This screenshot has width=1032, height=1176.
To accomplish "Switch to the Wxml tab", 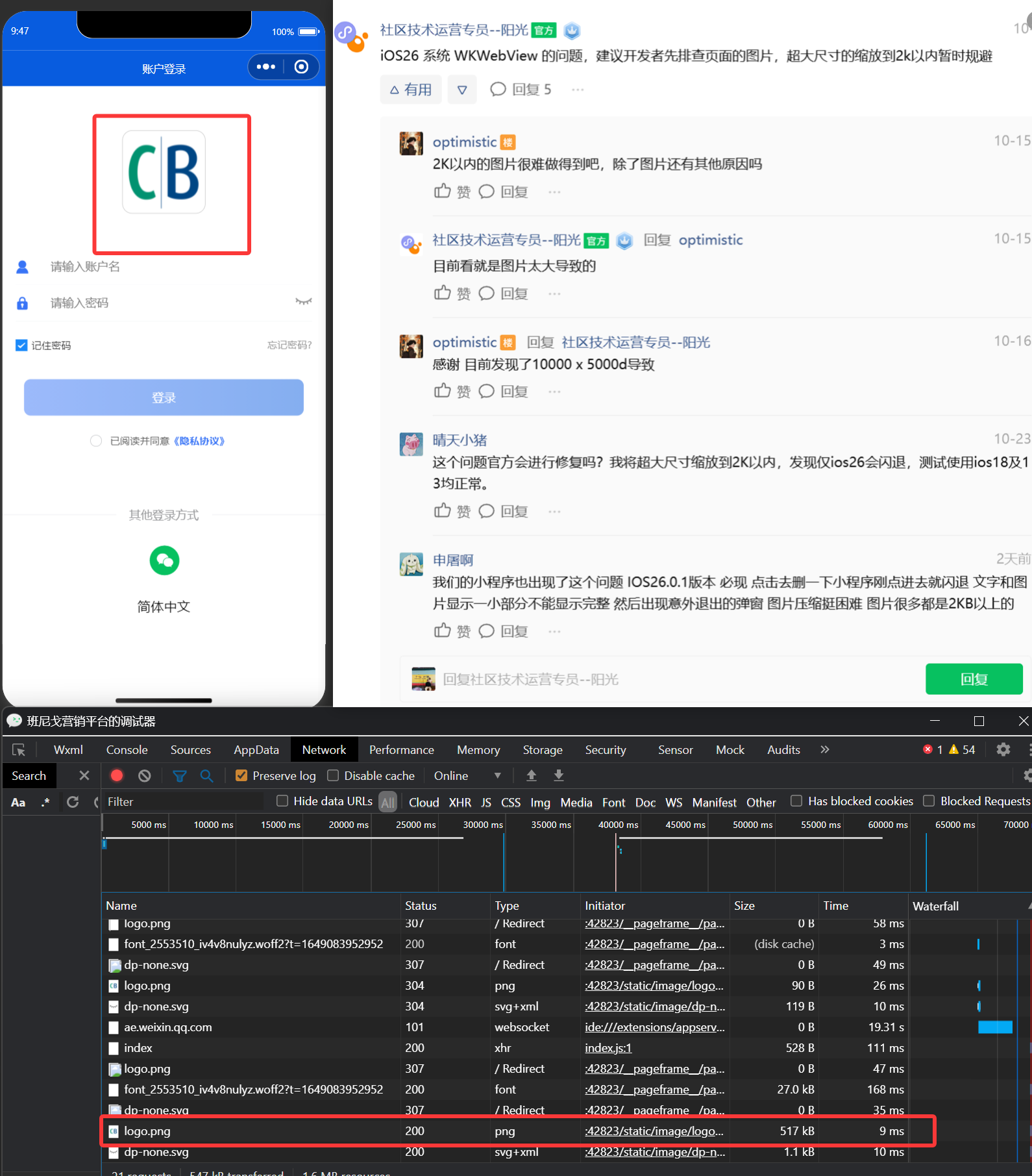I will pos(68,749).
